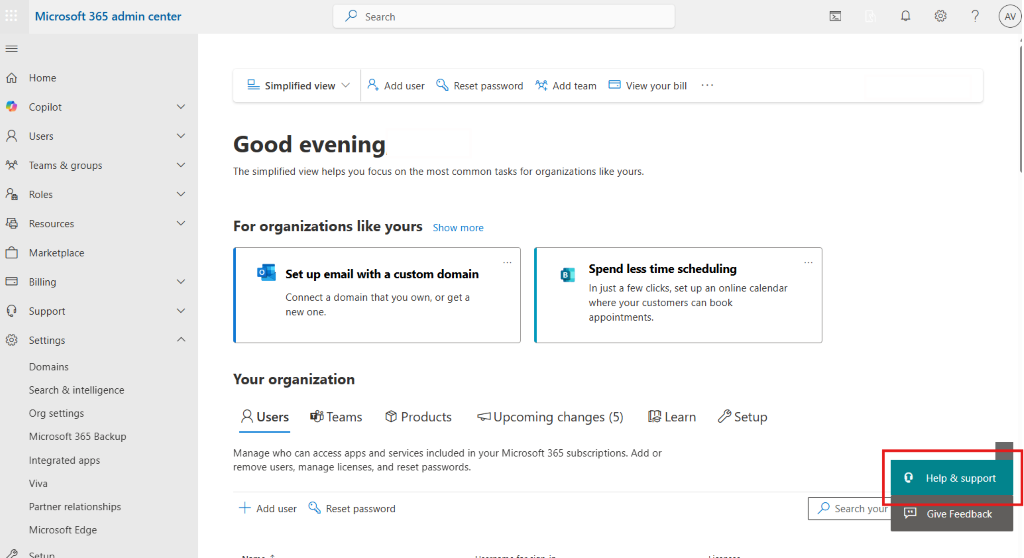Open the app launcher waffle icon
The width and height of the screenshot is (1024, 558).
tap(11, 16)
